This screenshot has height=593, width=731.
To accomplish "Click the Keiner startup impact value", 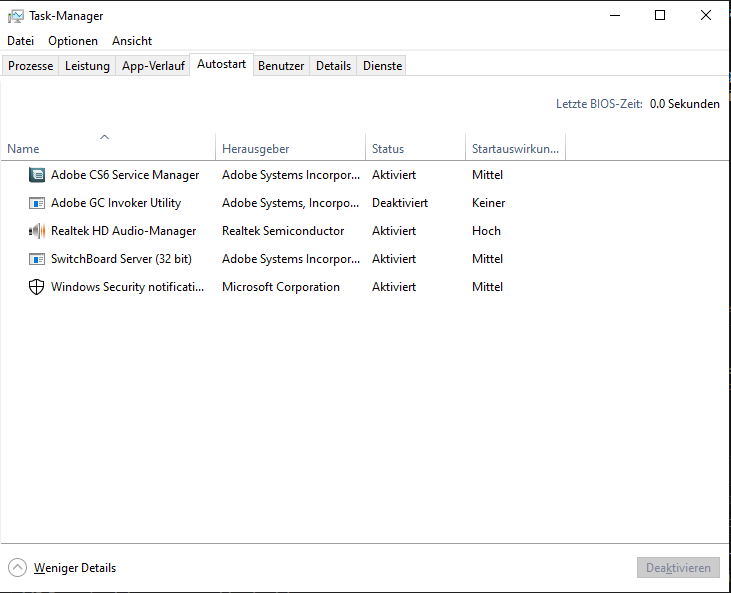I will 489,203.
